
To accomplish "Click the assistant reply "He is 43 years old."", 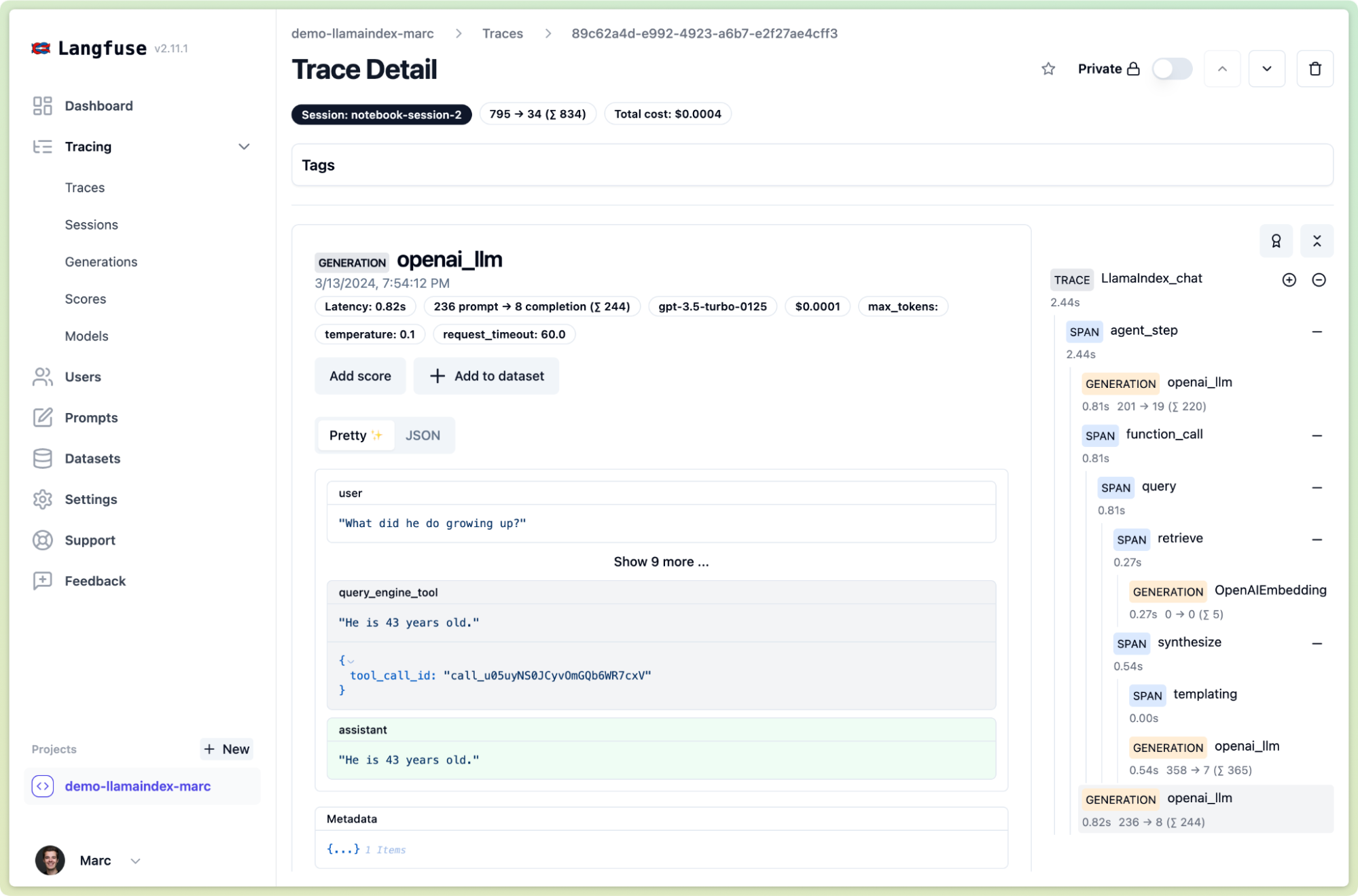I will click(409, 760).
